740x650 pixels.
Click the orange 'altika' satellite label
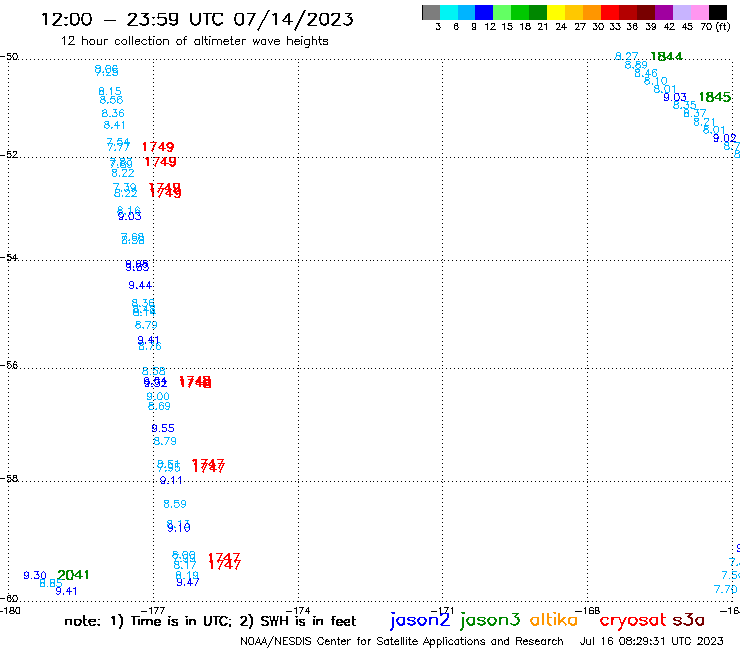point(553,619)
